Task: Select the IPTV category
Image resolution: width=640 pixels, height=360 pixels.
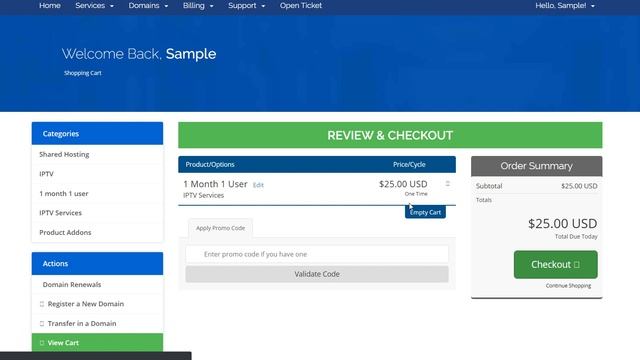Action: (97, 174)
